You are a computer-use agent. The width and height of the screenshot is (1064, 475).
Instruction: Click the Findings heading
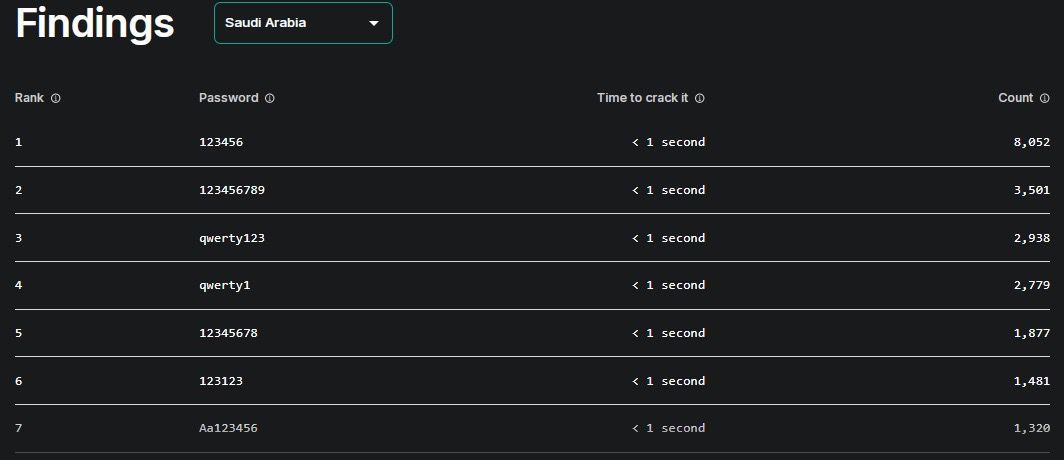(x=95, y=24)
